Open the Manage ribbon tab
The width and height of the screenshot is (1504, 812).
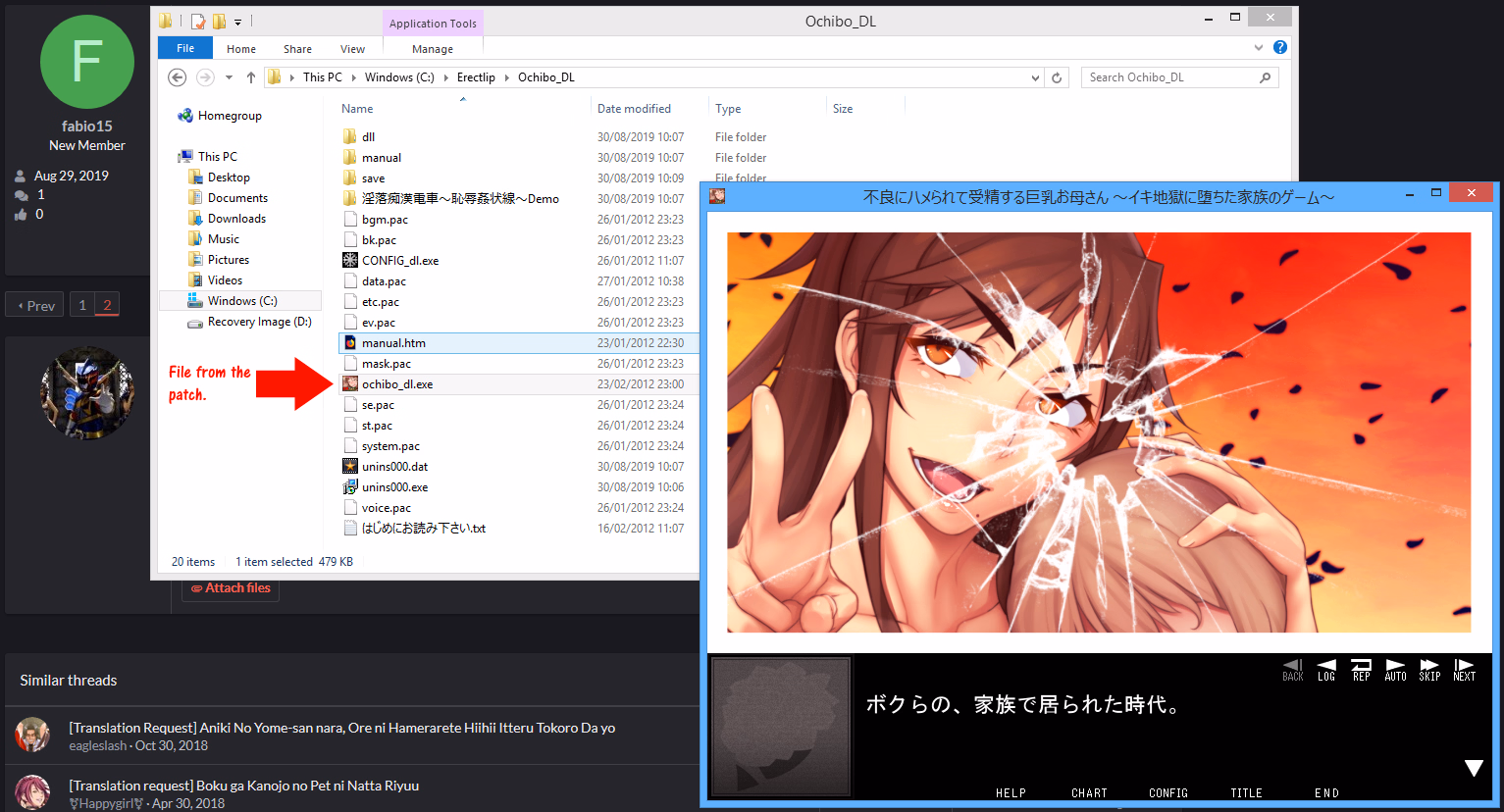433,49
